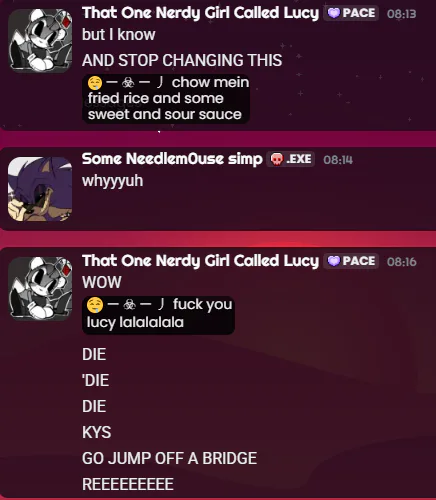Click the PACE server tag at 08:16
Screen dimensions: 436x500
[351, 261]
